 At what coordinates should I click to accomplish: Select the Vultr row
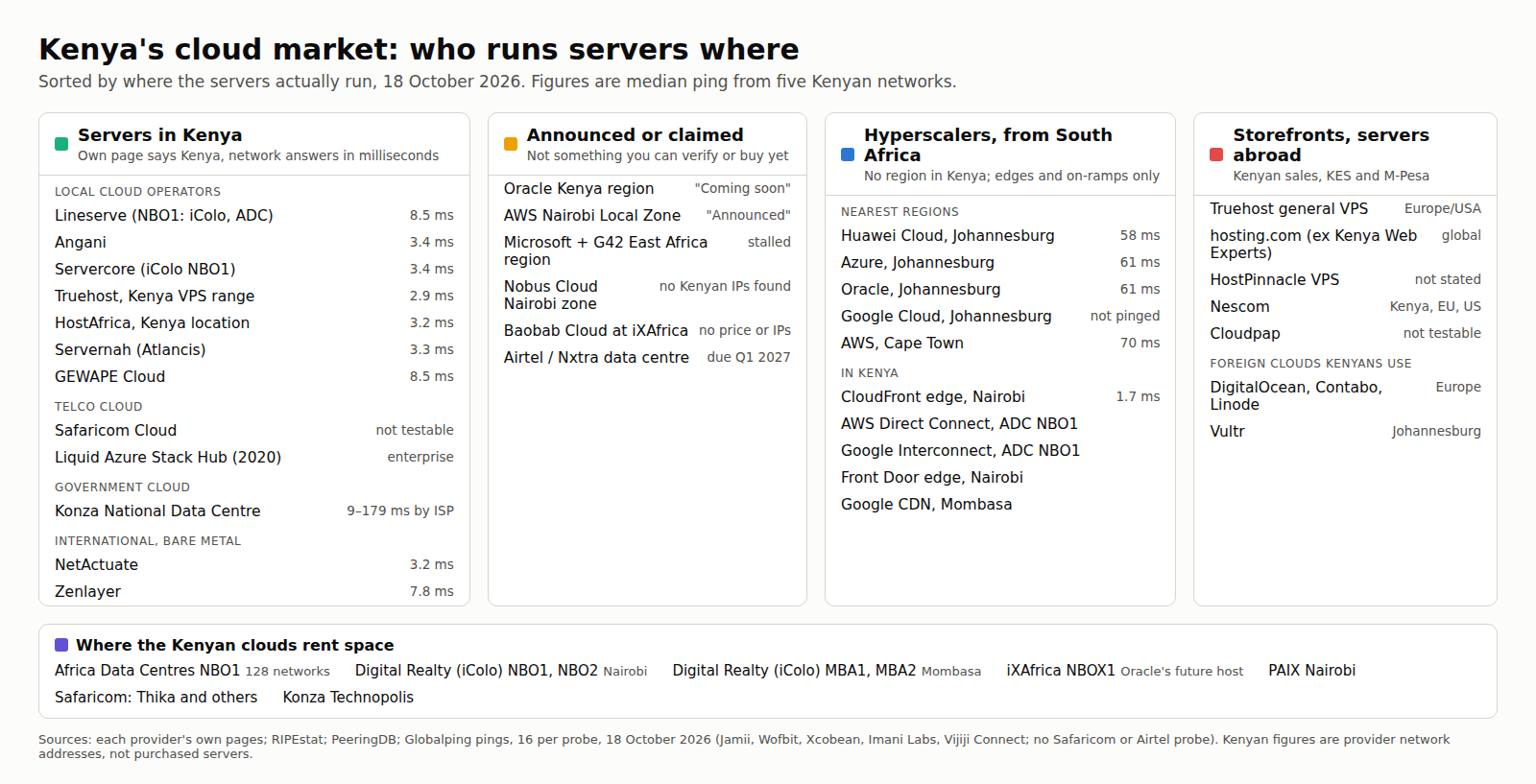click(1345, 431)
